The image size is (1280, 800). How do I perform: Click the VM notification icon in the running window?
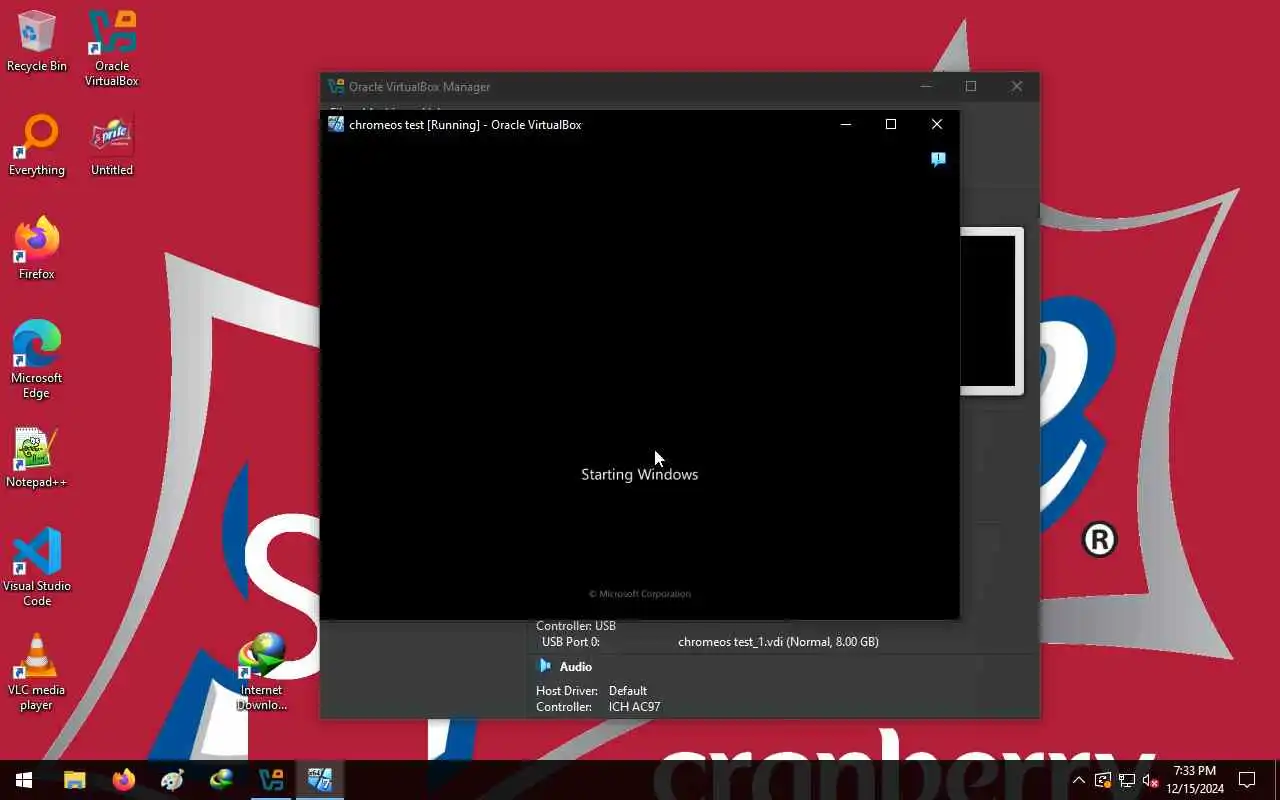pyautogui.click(x=938, y=159)
